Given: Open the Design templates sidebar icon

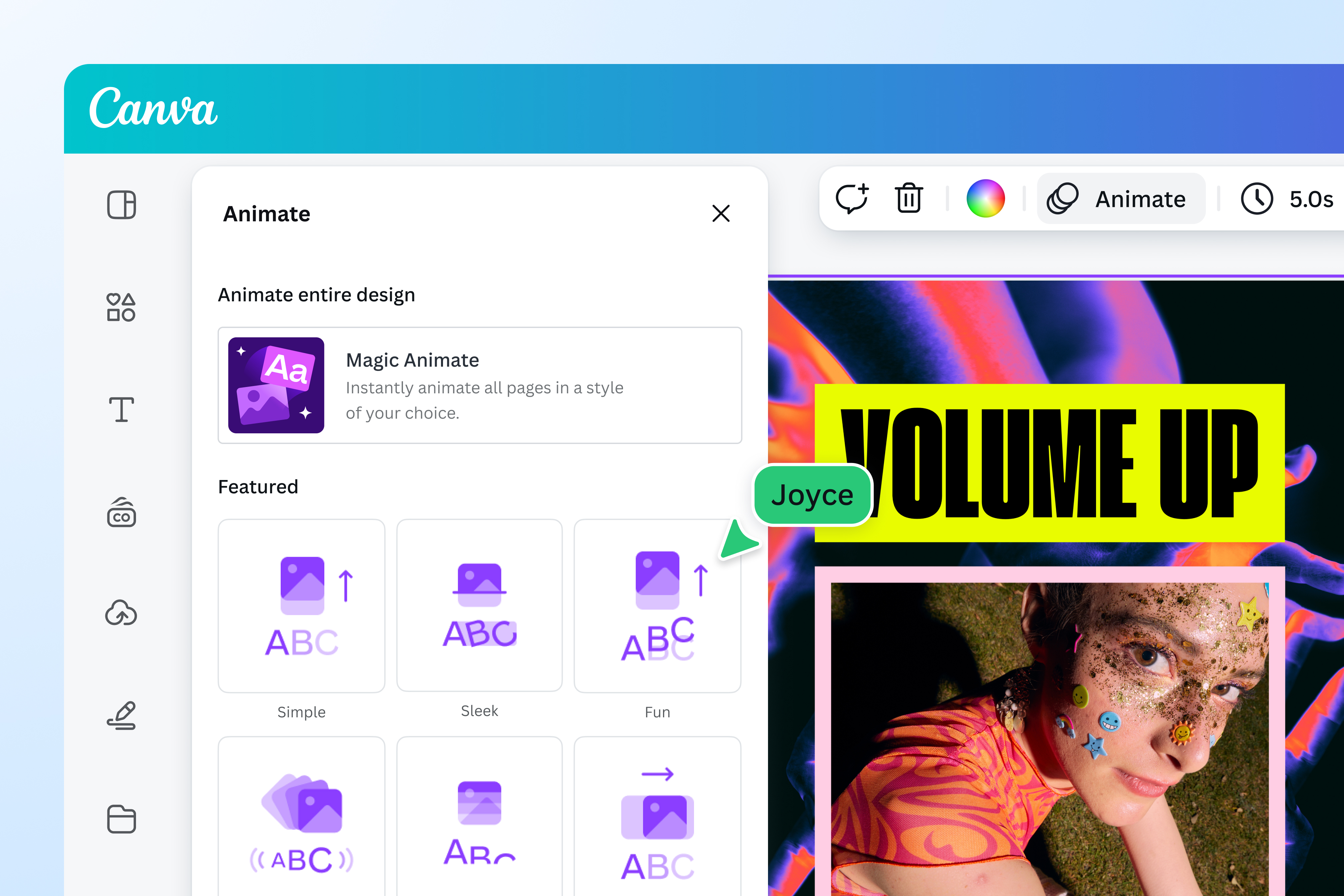Looking at the screenshot, I should [121, 205].
